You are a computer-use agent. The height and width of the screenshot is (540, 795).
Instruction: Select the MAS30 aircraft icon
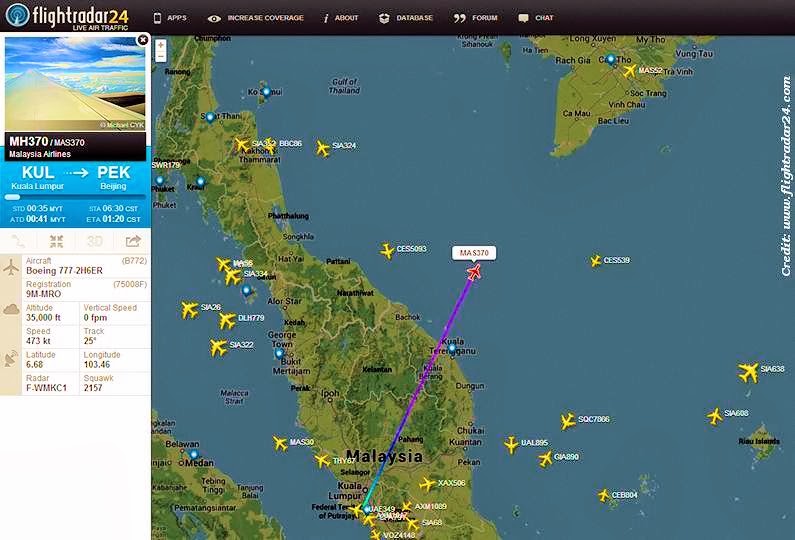click(280, 443)
